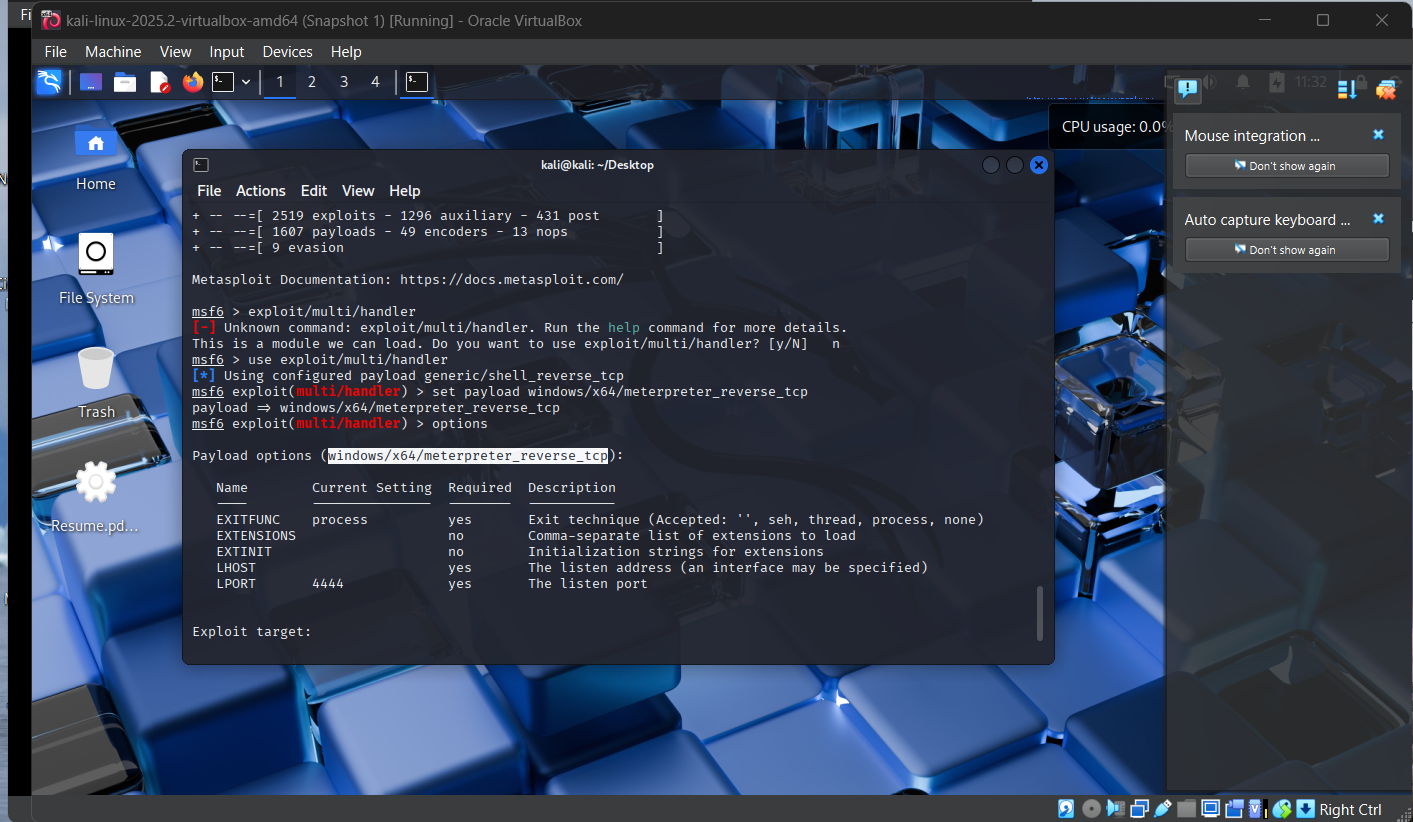1413x822 pixels.
Task: Click the virtual hard disk icon in status bar
Action: (x=1066, y=808)
